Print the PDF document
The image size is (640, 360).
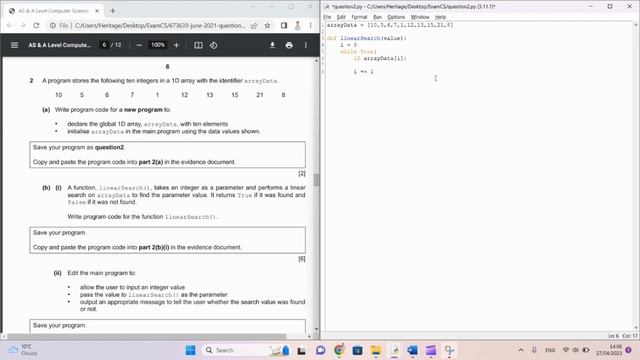point(289,45)
